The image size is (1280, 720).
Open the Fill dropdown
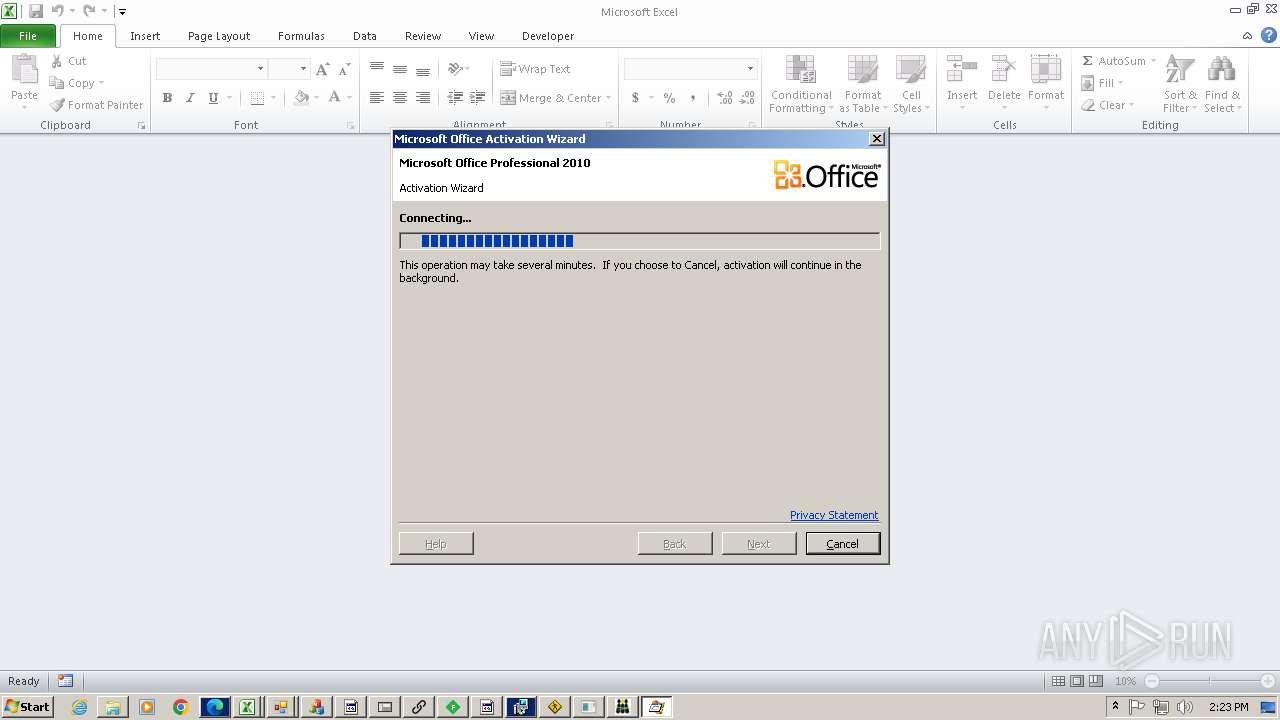click(1104, 83)
